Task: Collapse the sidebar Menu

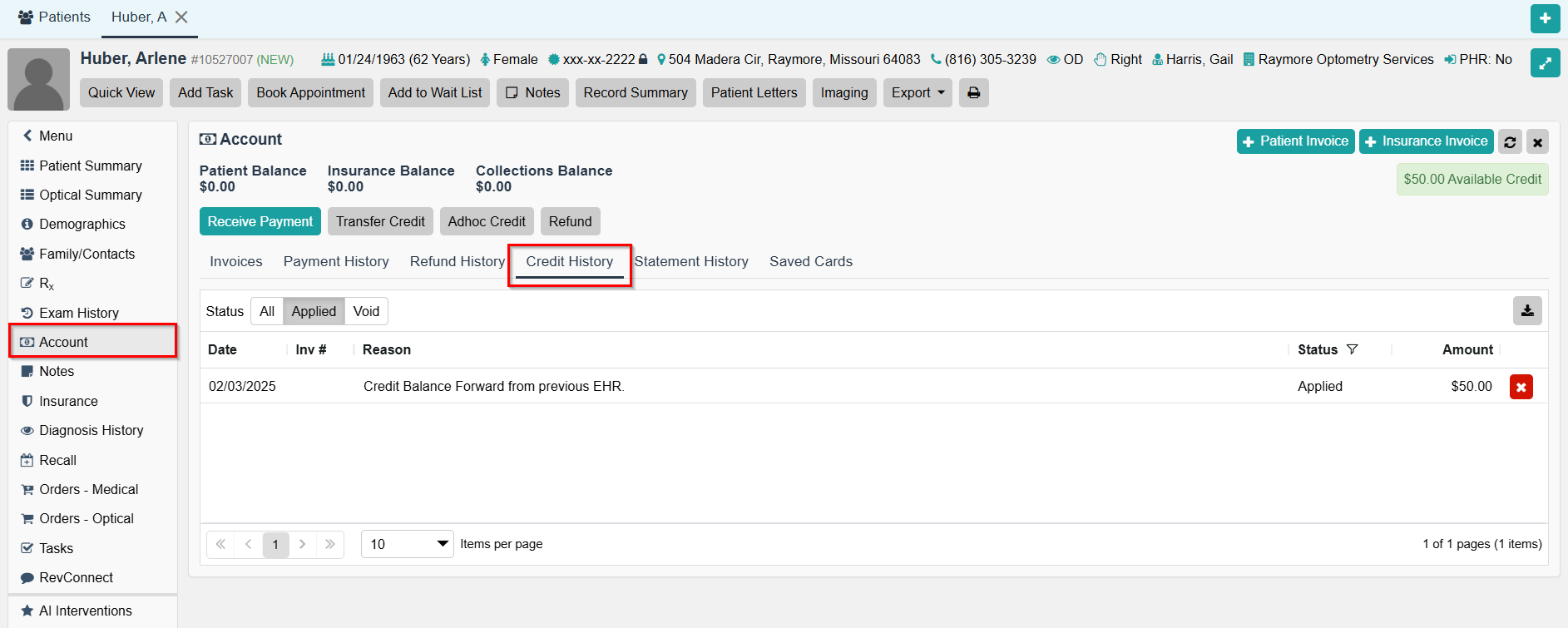Action: 48,136
